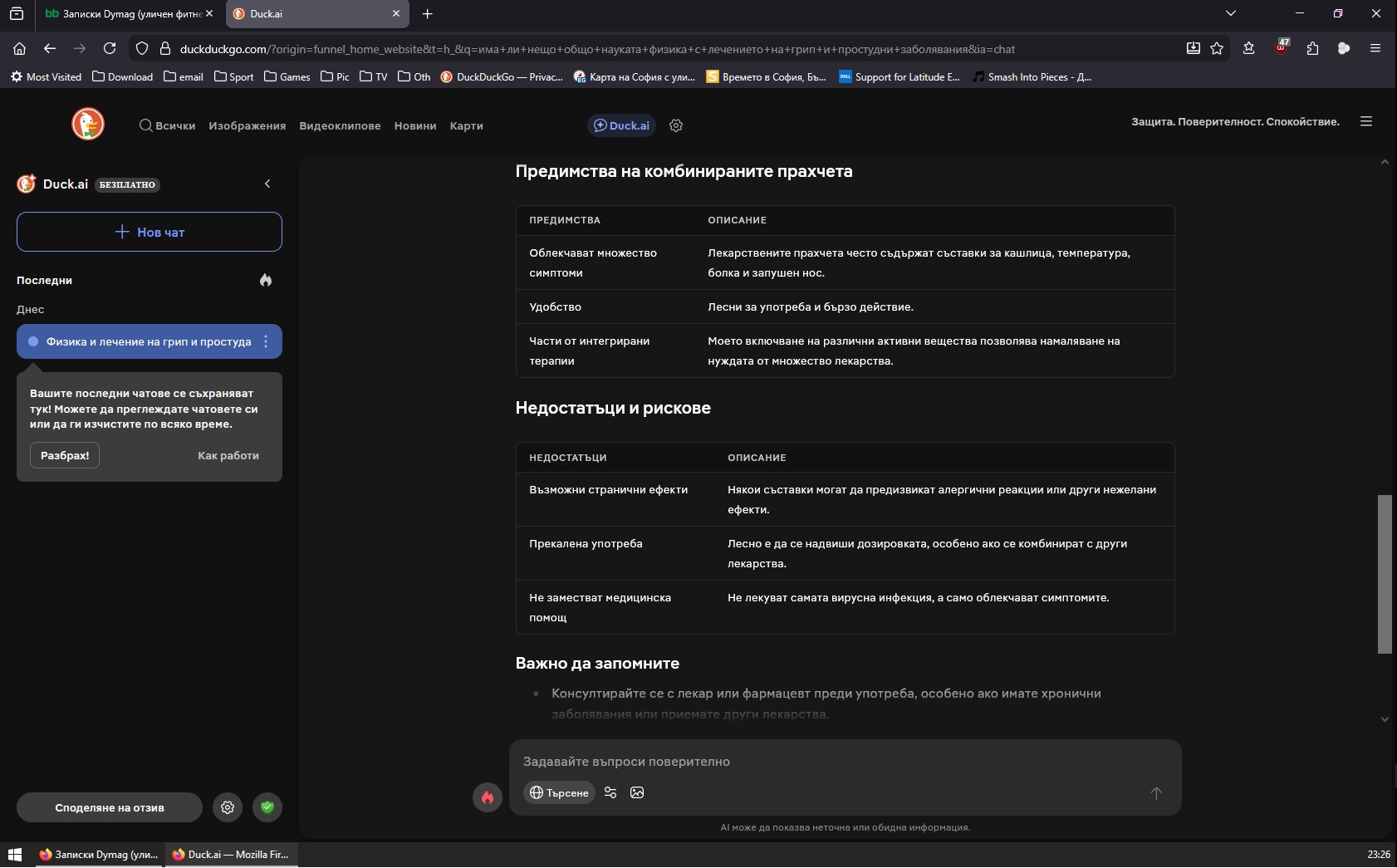Click the fire icon next to Последни
1397x868 pixels.
pyautogui.click(x=266, y=280)
